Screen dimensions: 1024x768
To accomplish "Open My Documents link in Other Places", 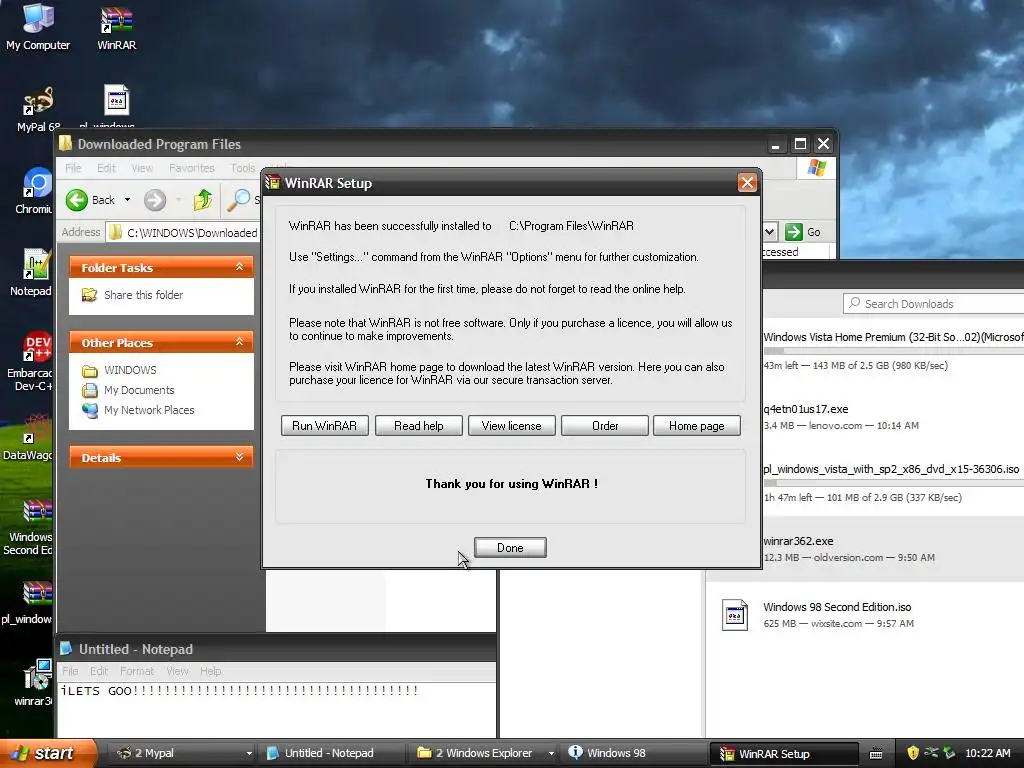I will coord(139,391).
